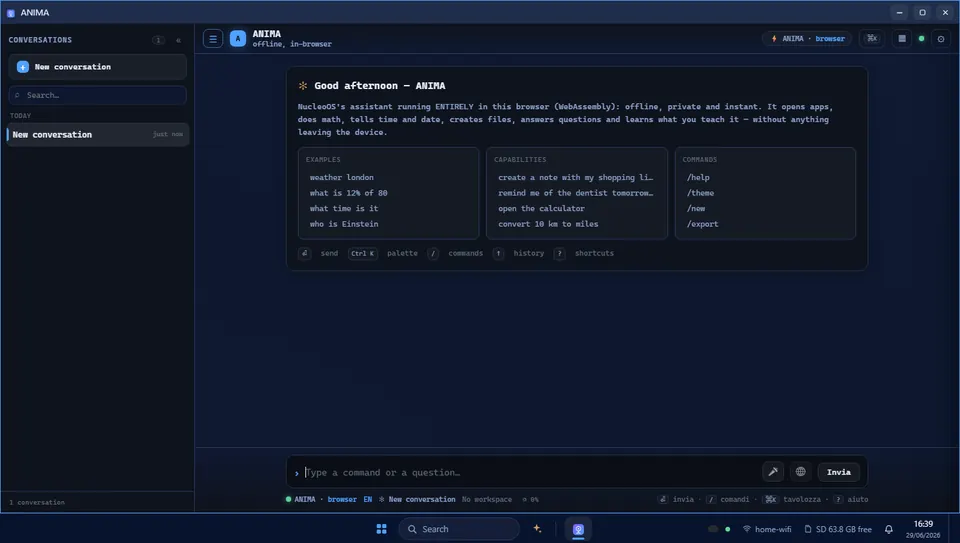Click the 'comandi' slash hint in footer

735,500
